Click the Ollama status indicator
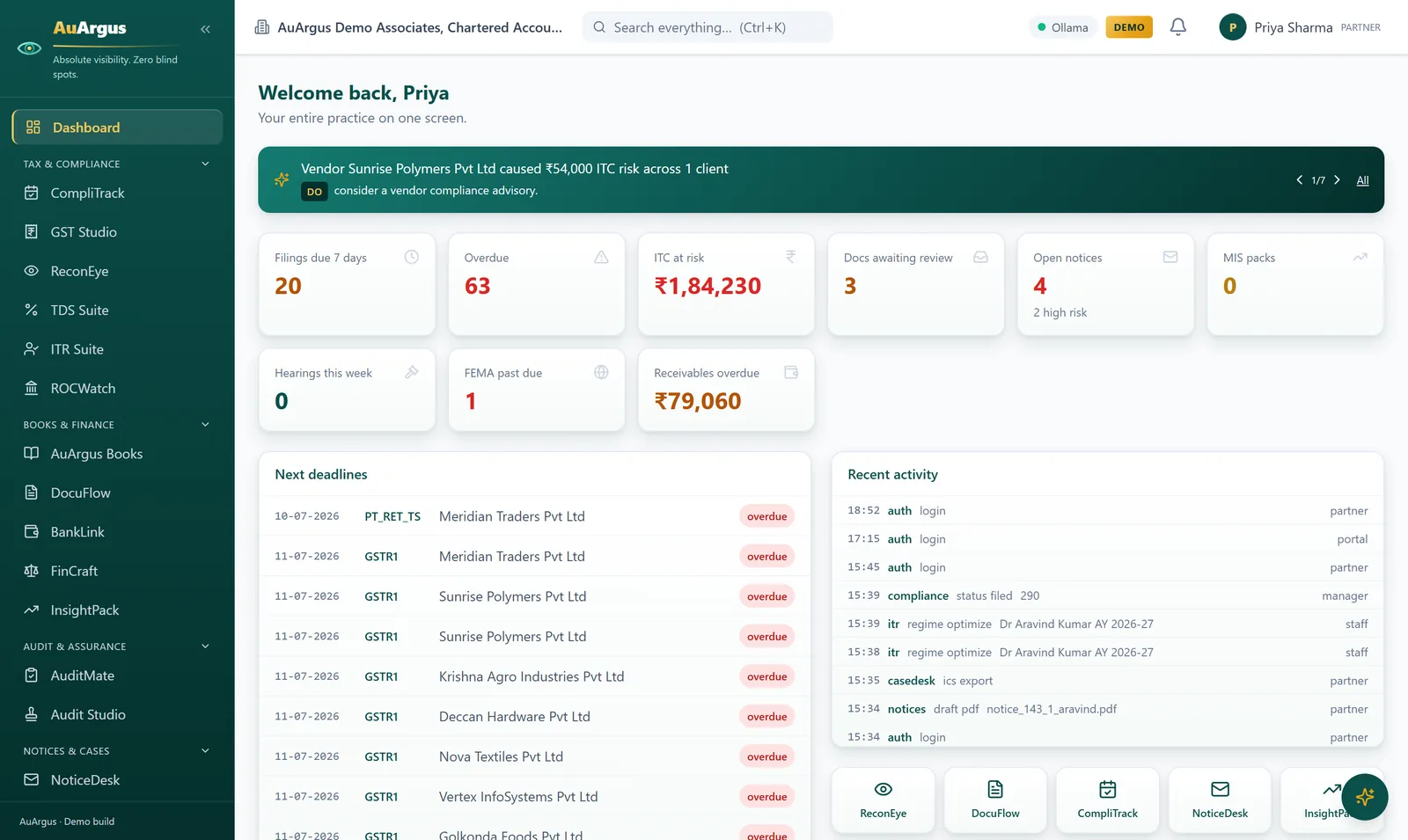Image resolution: width=1408 pixels, height=840 pixels. click(x=1063, y=27)
